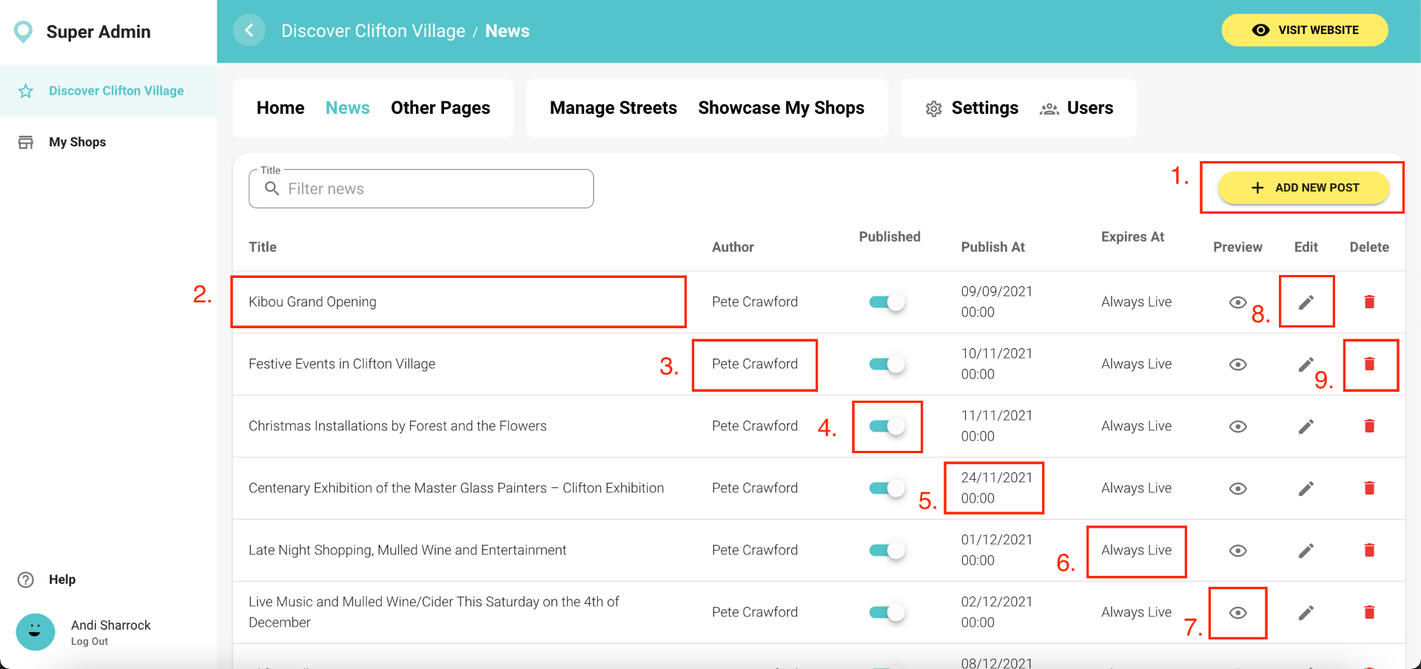Delete the Kibou Grand Opening post

click(x=1369, y=302)
